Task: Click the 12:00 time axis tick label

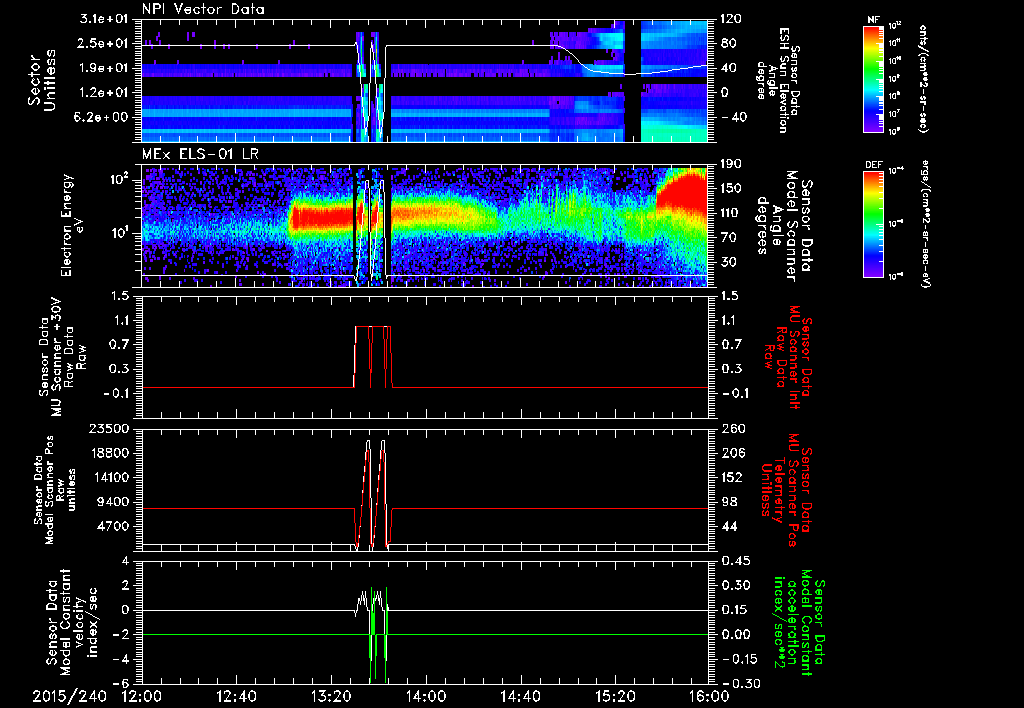Action: [141, 695]
